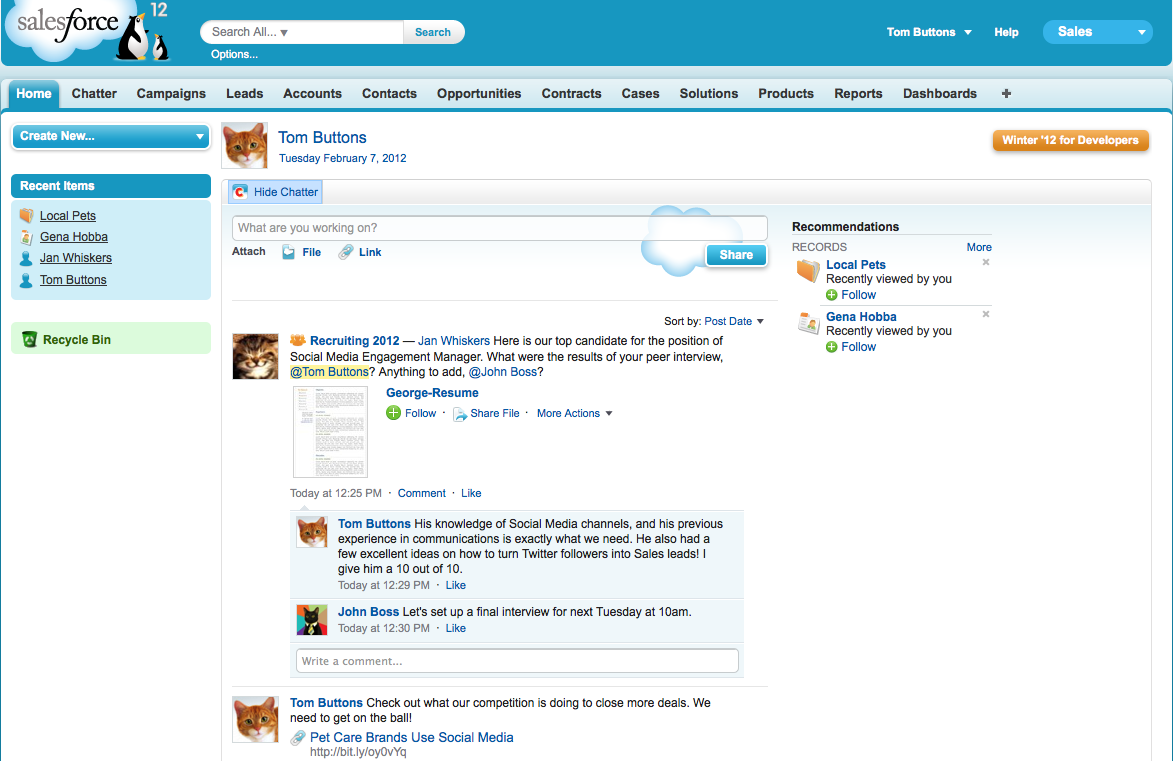1173x761 pixels.
Task: Open the George-Resume document thumbnail
Action: point(331,432)
